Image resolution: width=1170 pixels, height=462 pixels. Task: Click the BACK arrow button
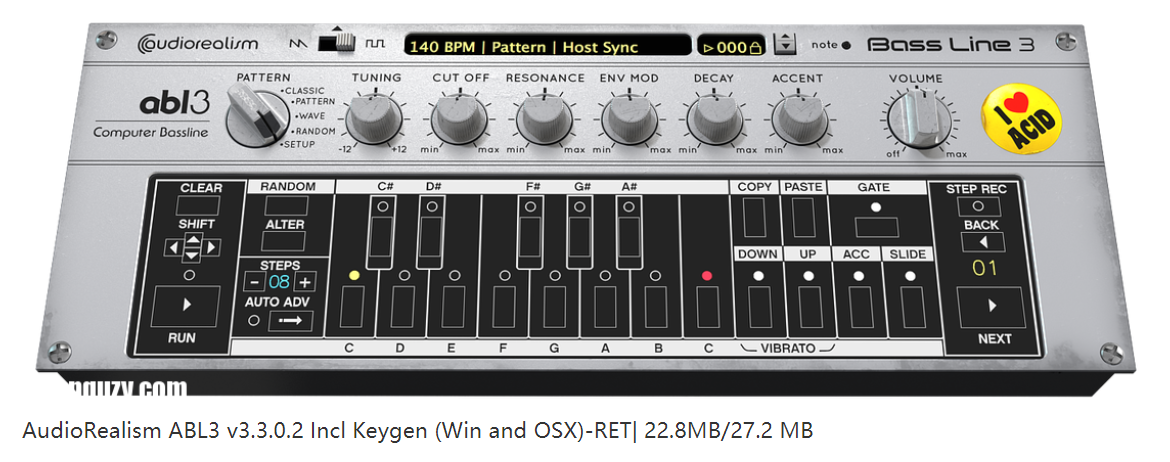tap(982, 243)
